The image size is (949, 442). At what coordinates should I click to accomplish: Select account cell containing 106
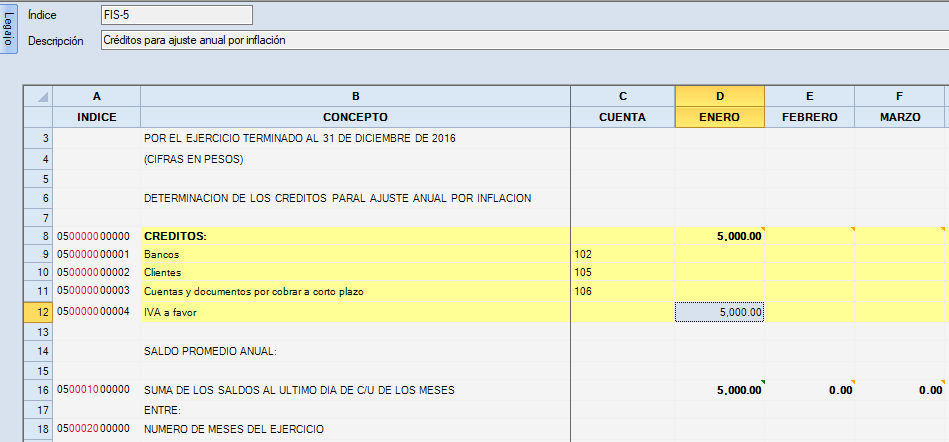pyautogui.click(x=622, y=292)
